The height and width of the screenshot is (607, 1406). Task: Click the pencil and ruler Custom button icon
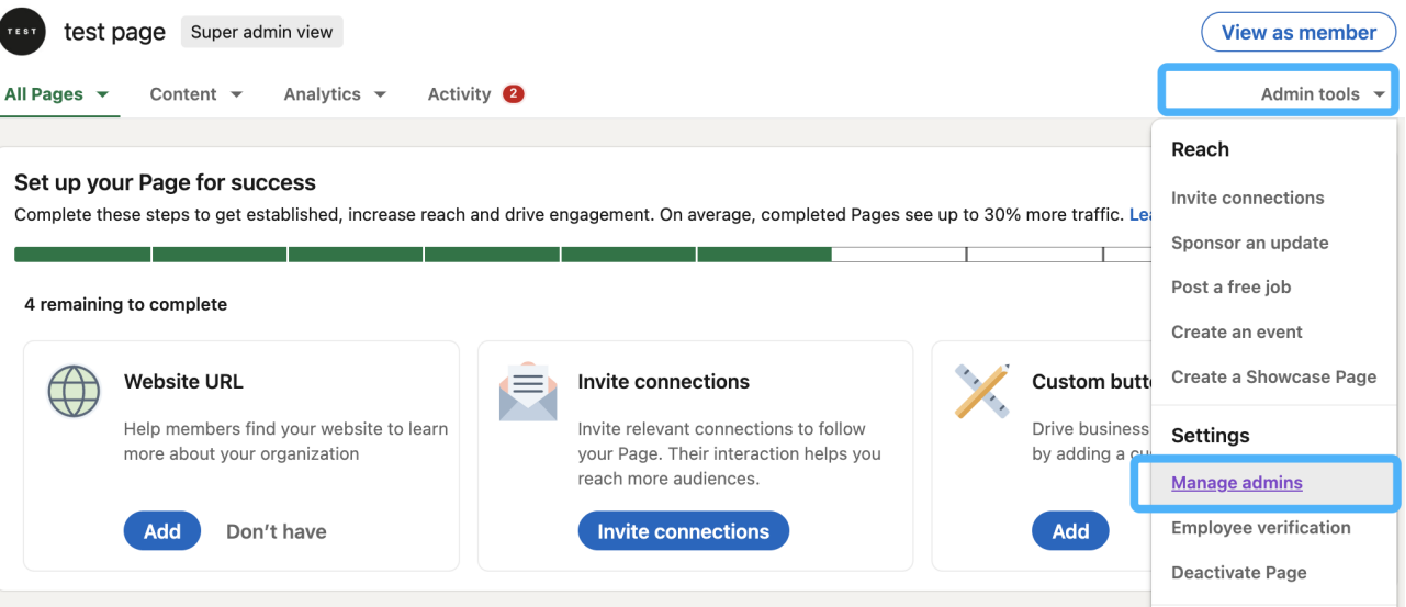[981, 391]
